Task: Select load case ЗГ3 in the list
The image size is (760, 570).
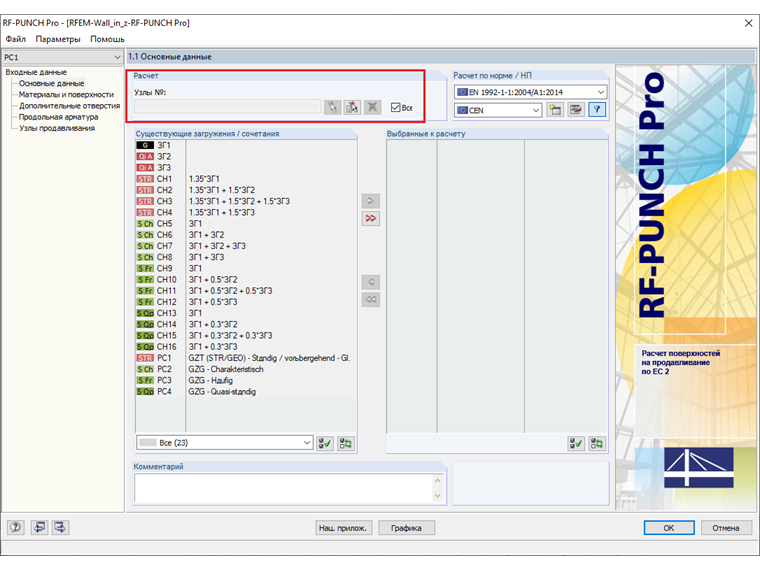Action: (246, 168)
